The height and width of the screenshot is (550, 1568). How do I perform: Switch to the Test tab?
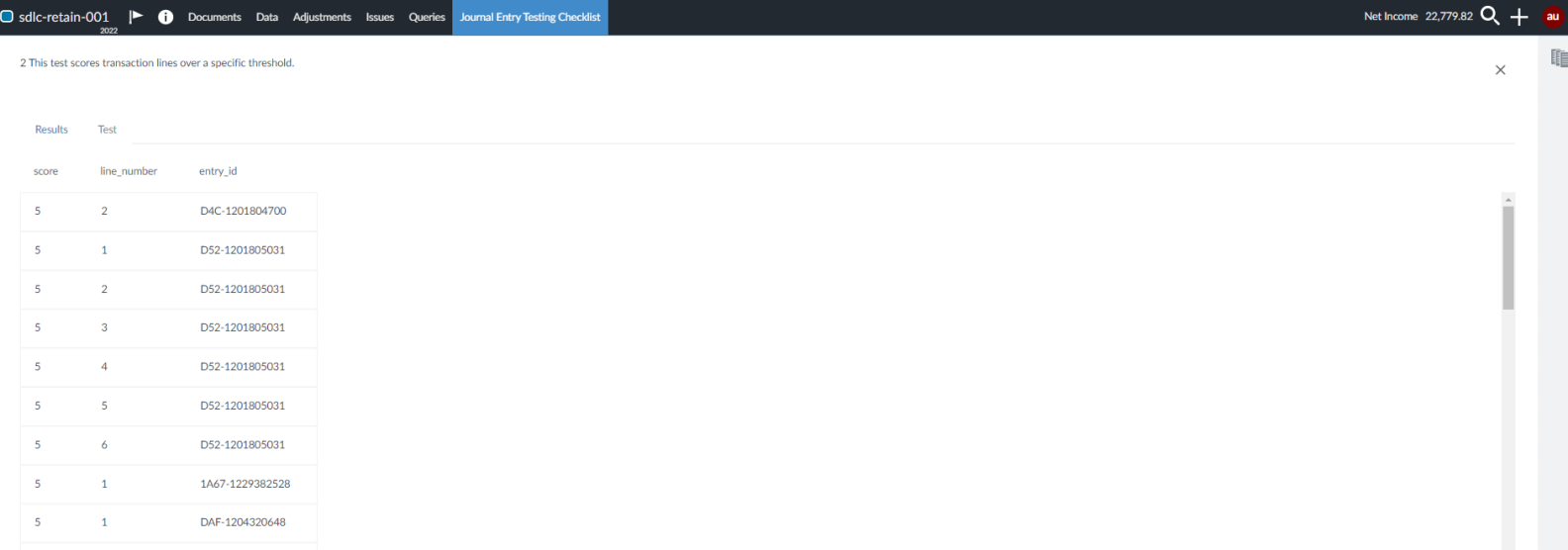point(107,130)
